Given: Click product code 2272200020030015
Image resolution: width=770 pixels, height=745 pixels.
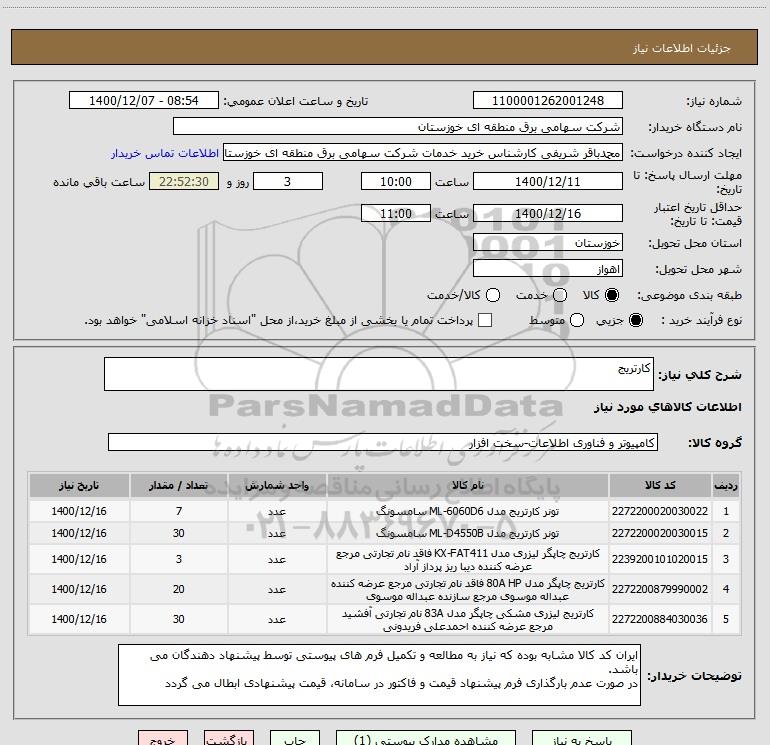Looking at the screenshot, I should click(x=660, y=533).
